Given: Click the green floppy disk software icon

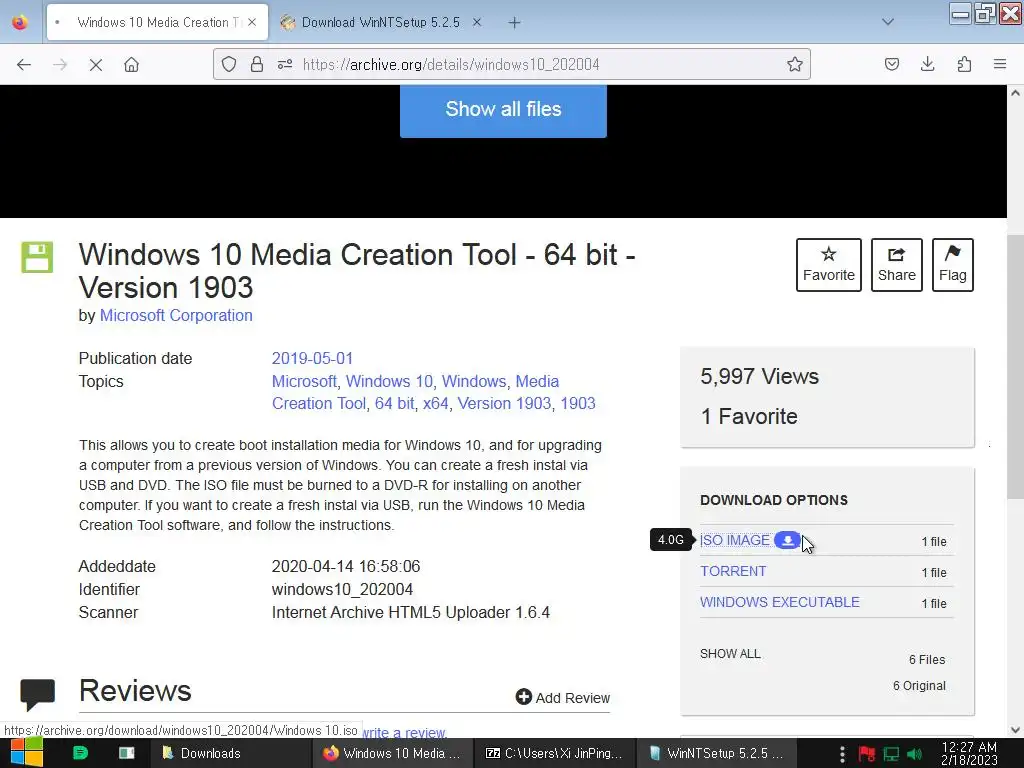Looking at the screenshot, I should pyautogui.click(x=37, y=257).
